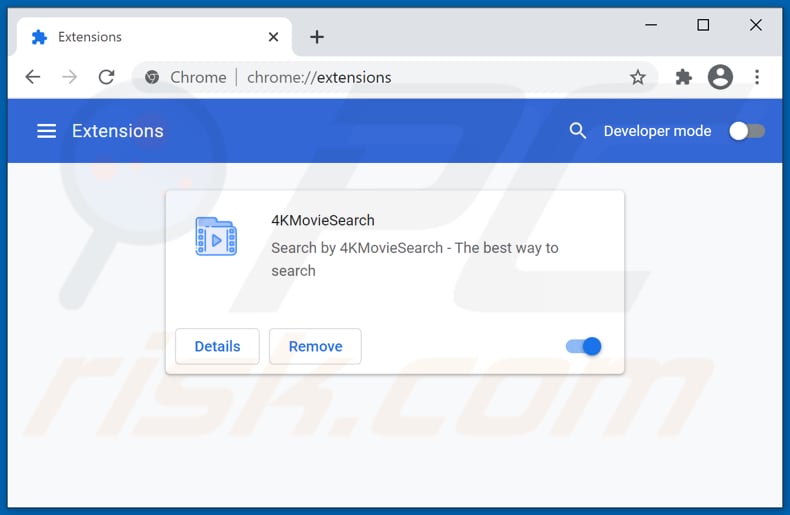
Task: Close the Extensions tab
Action: 273,37
